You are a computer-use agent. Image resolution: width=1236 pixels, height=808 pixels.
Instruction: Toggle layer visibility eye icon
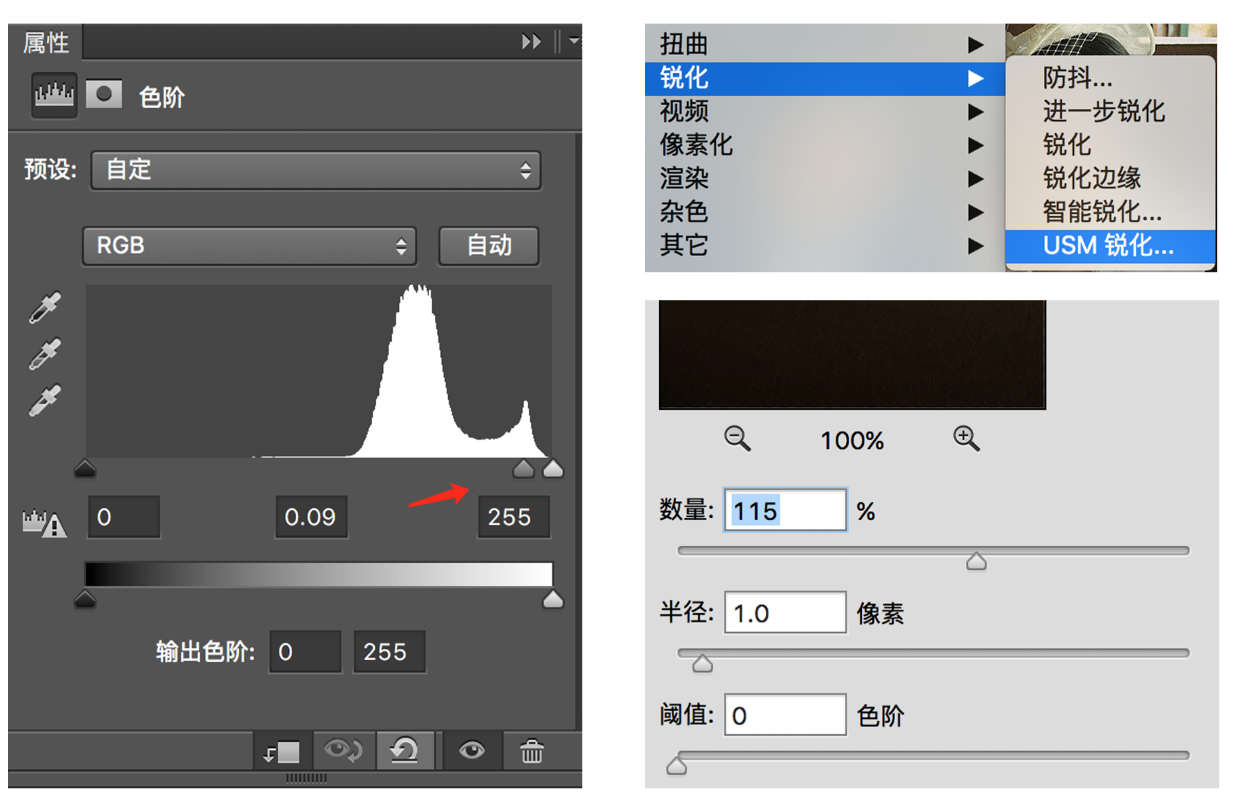point(472,751)
